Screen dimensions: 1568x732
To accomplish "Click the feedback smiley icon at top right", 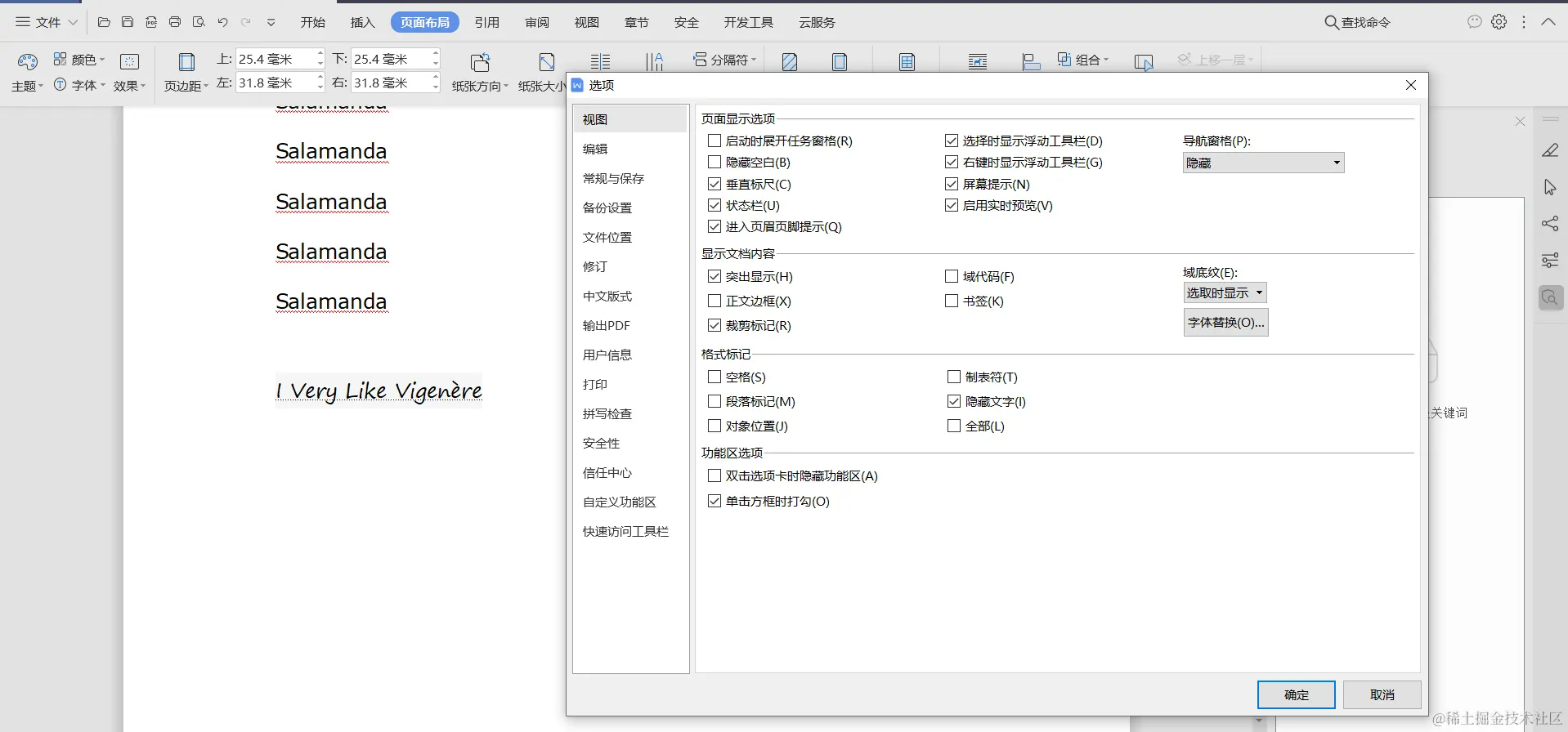I will pos(1475,22).
